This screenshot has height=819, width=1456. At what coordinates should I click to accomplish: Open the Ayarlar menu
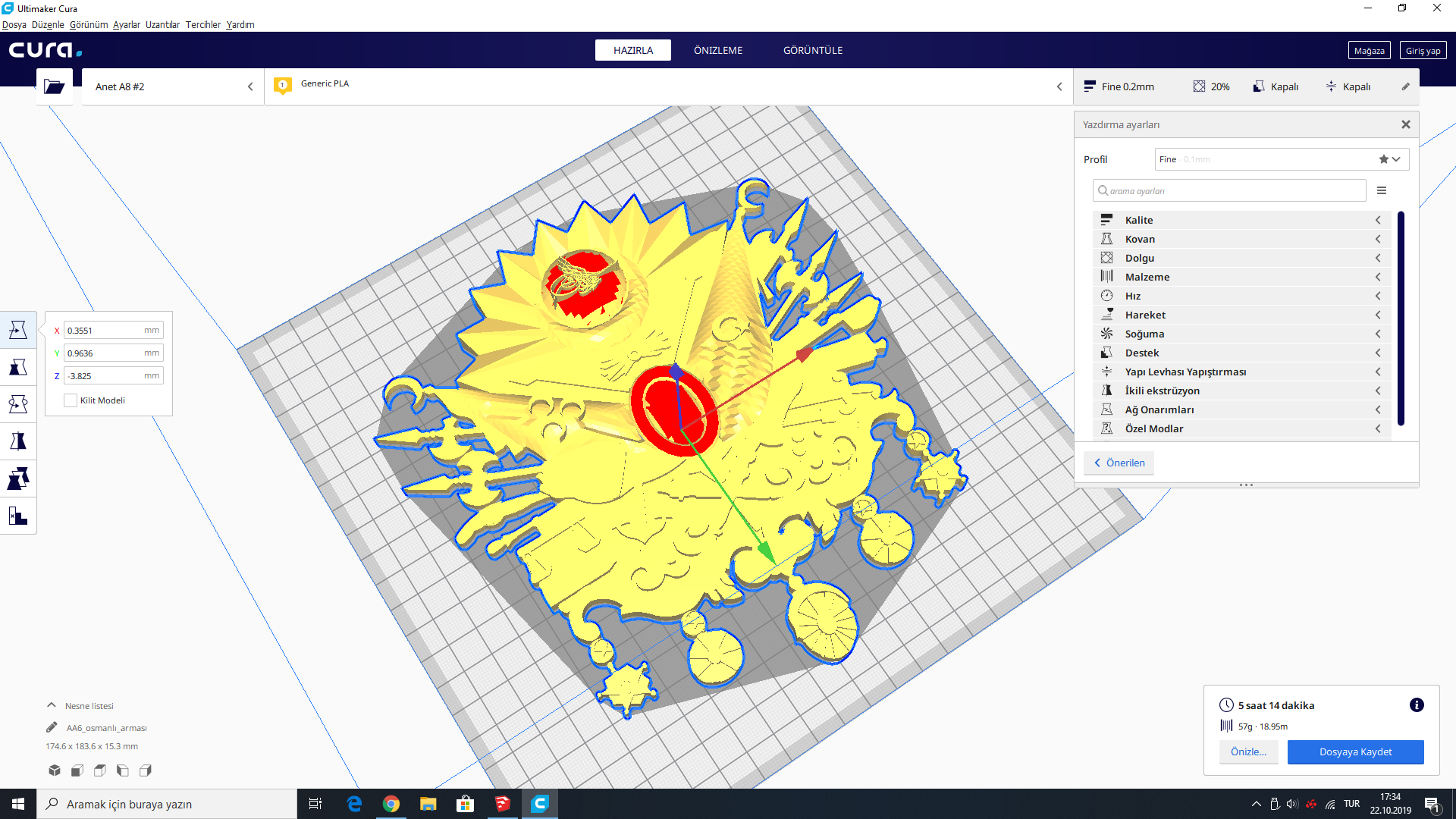pos(127,24)
